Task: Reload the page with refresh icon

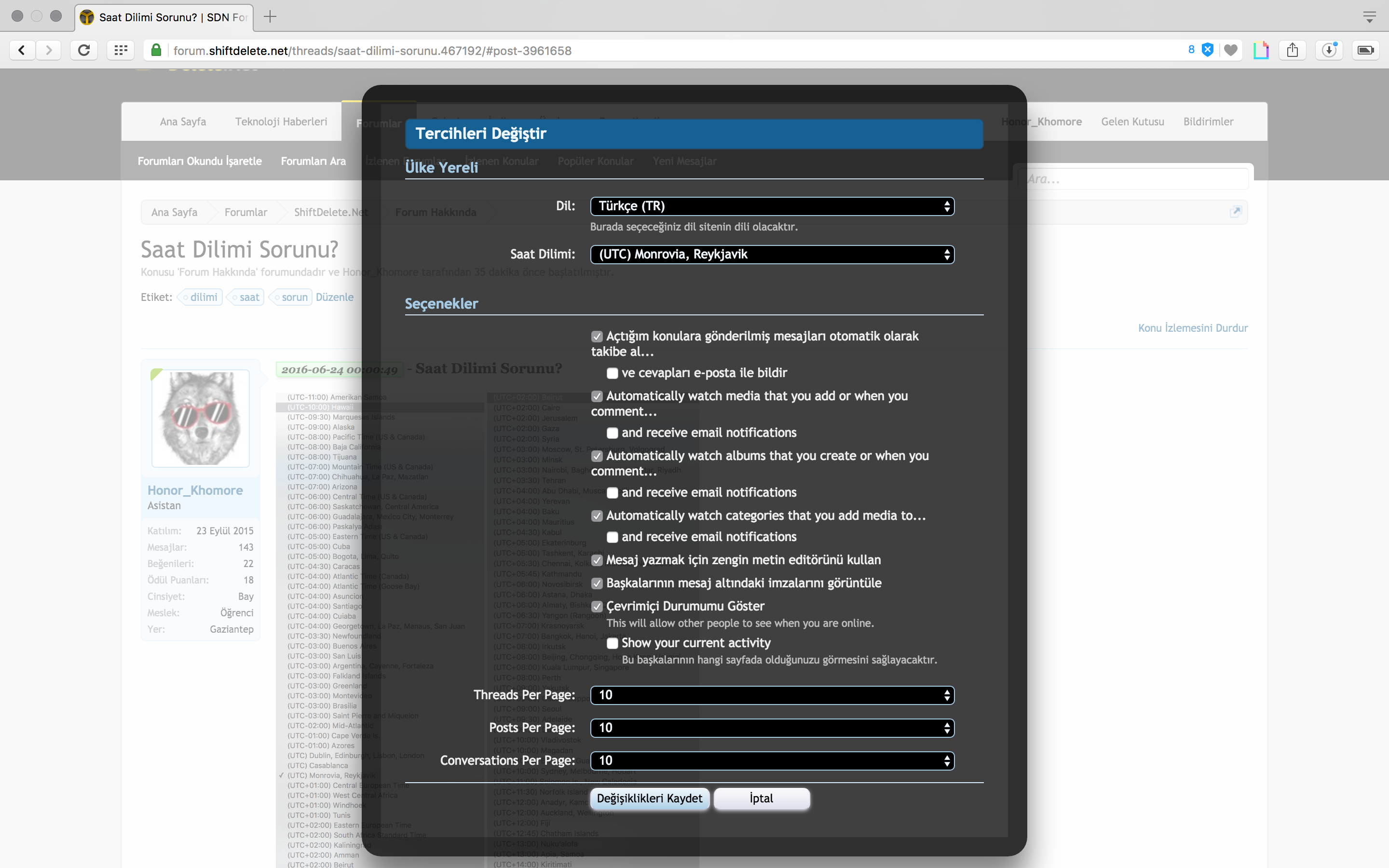Action: pyautogui.click(x=84, y=51)
